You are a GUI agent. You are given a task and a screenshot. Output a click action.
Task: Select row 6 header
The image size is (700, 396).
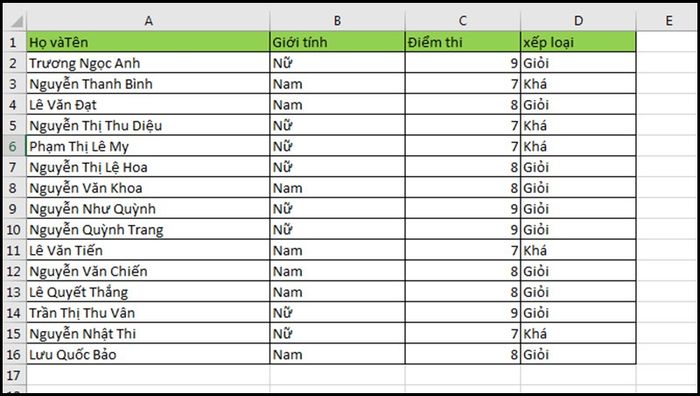click(13, 146)
